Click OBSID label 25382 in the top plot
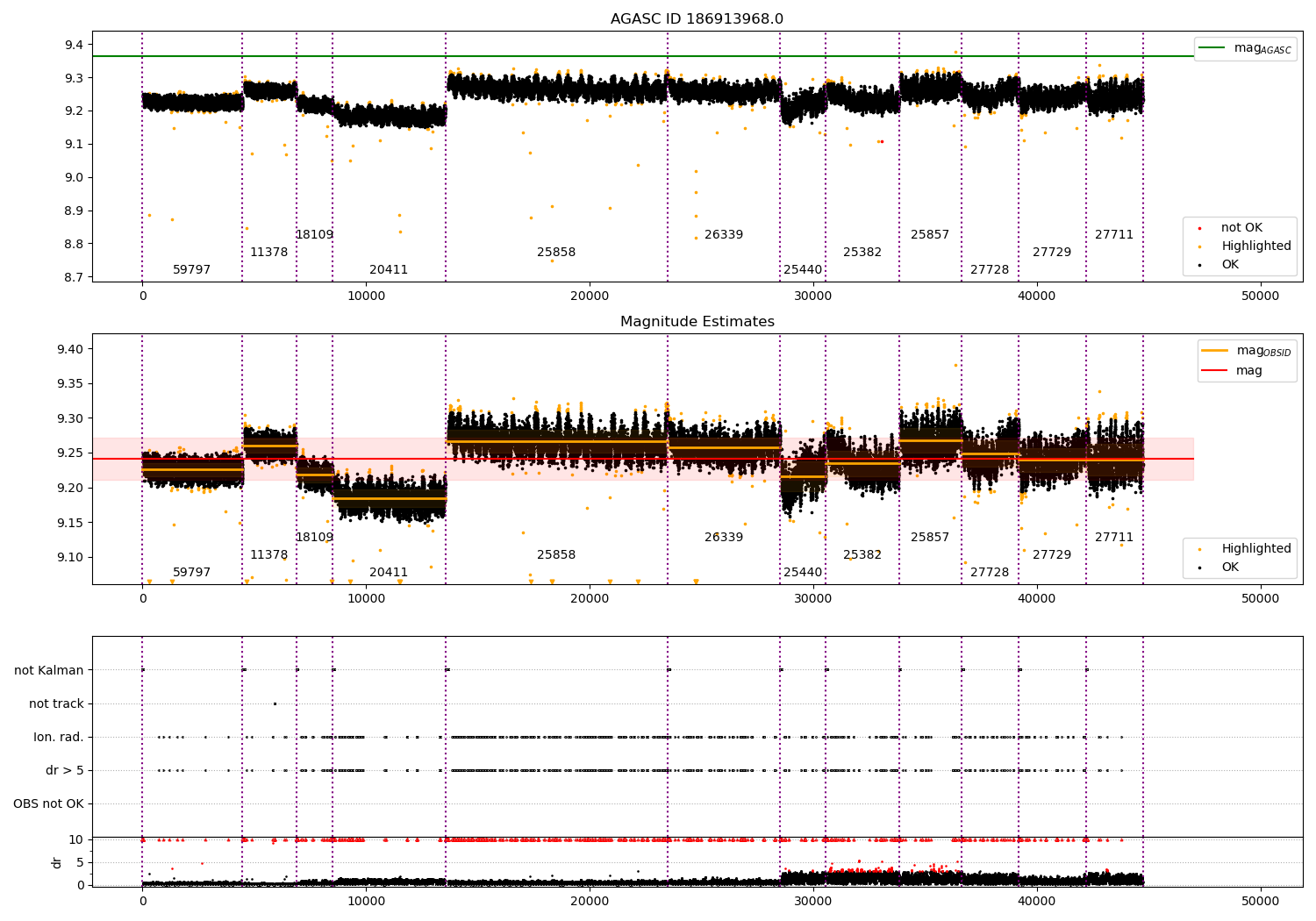Viewport: 1316px width, 921px height. click(862, 253)
